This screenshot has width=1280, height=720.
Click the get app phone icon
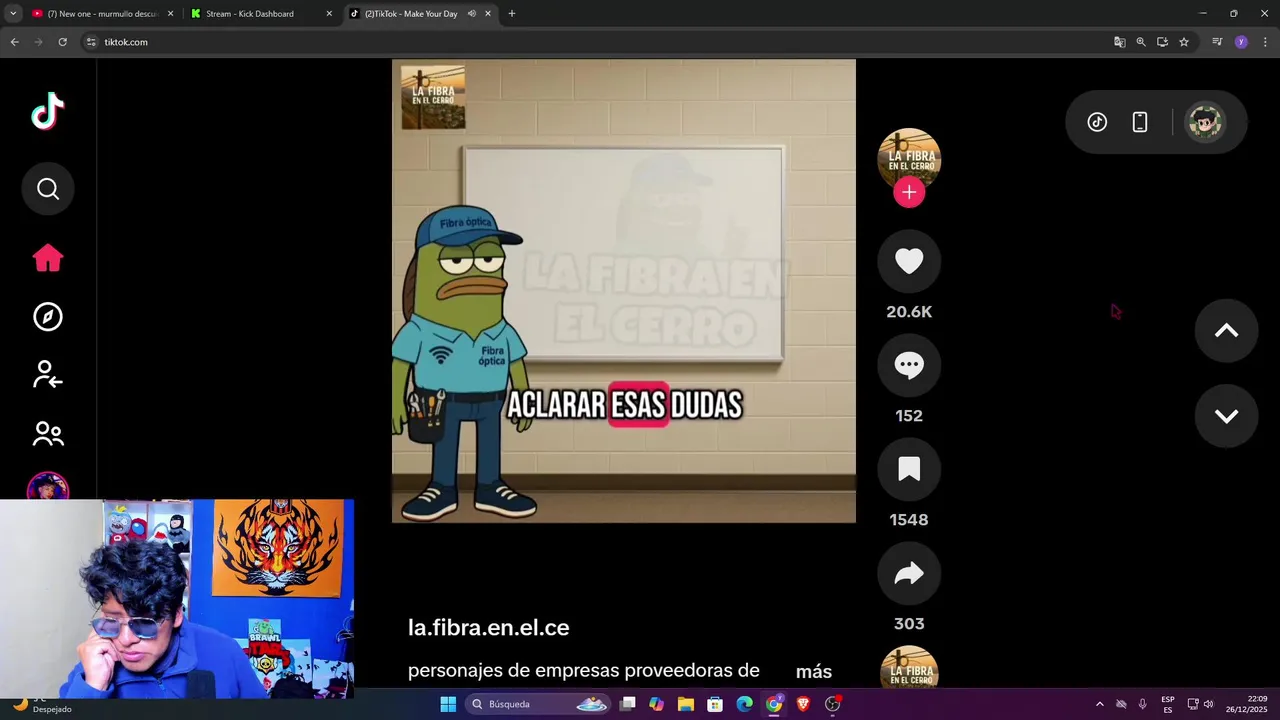click(x=1139, y=122)
